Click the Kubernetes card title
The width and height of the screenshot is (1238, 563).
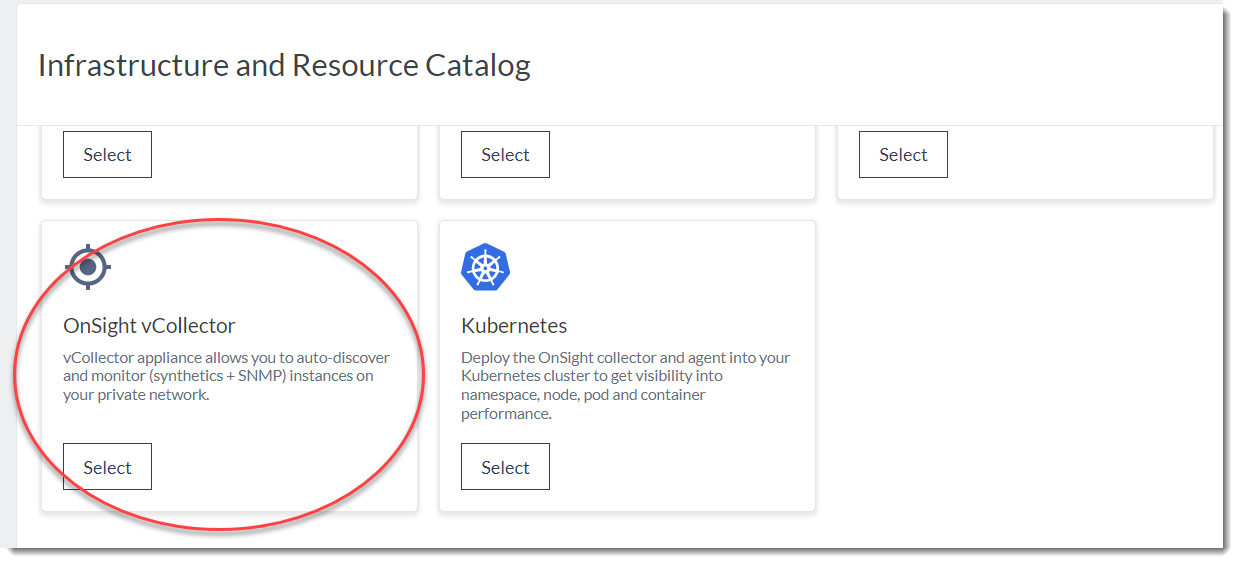(514, 326)
